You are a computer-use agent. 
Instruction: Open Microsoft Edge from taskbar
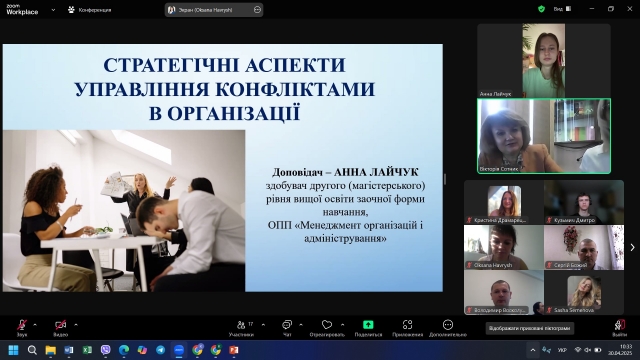[124, 350]
